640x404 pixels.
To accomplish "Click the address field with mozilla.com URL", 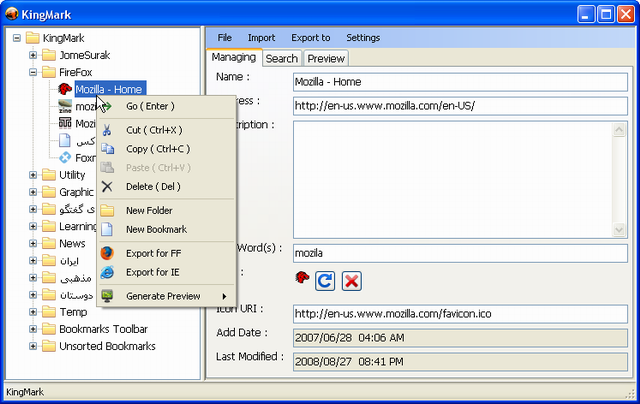I will coord(460,106).
